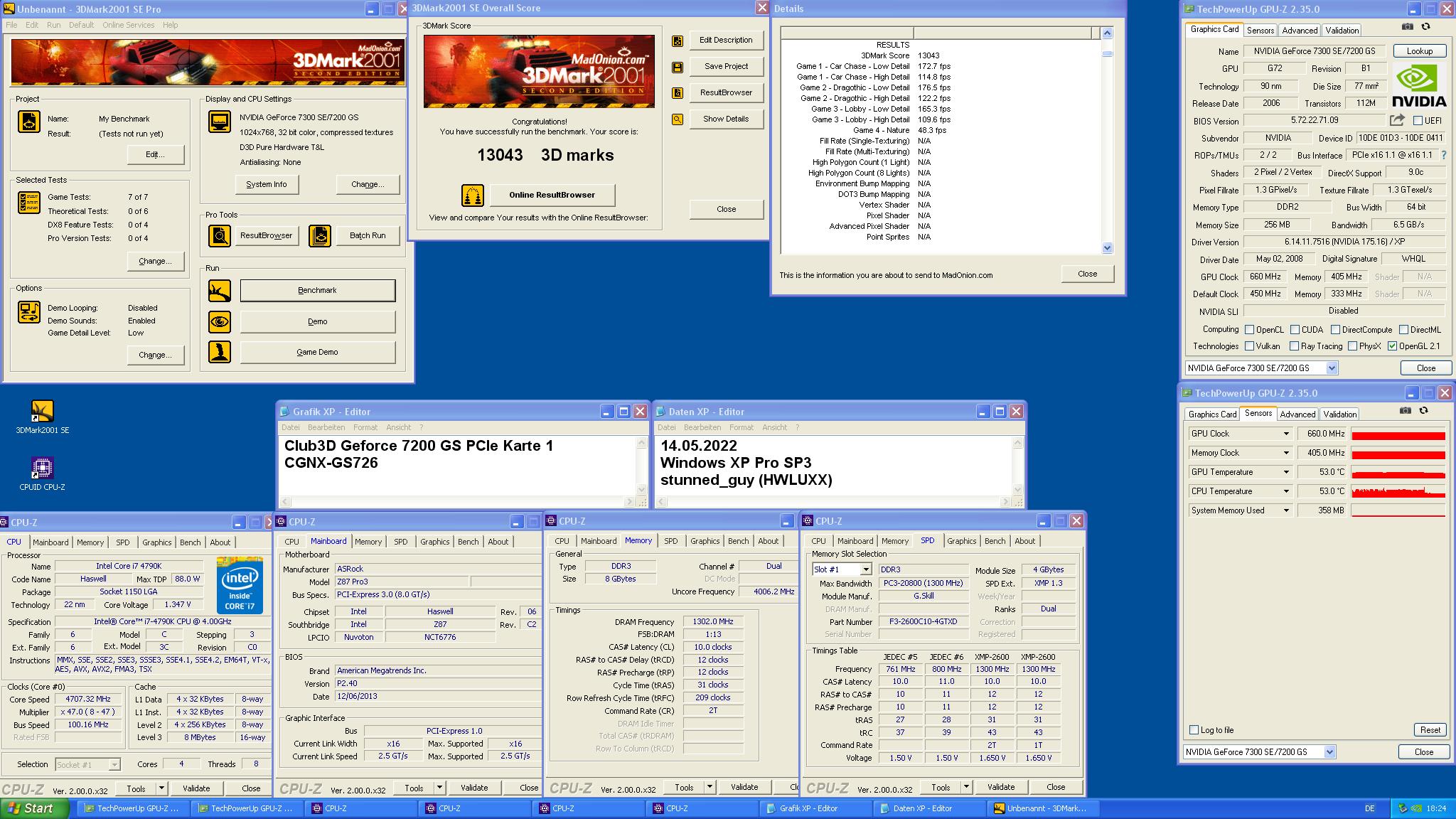
Task: Toggle the OpenCL checkbox
Action: click(x=1249, y=330)
